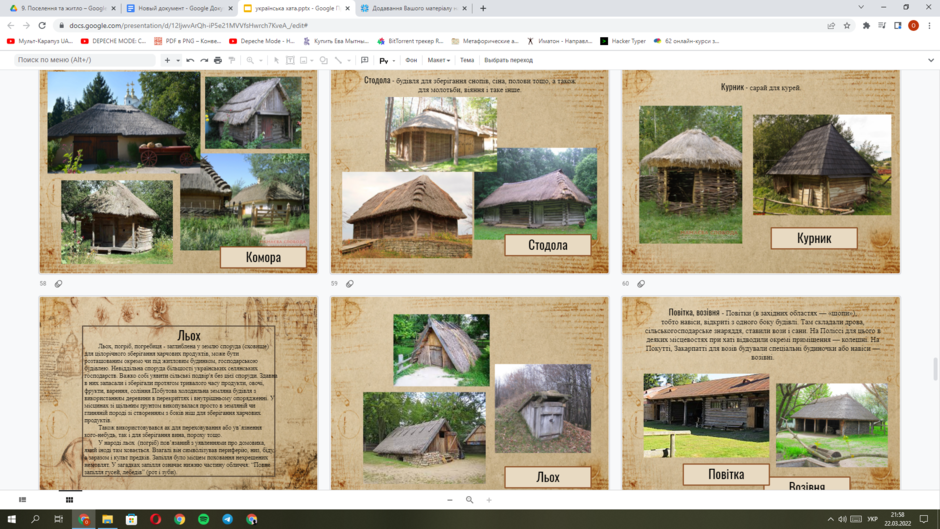Image resolution: width=940 pixels, height=529 pixels.
Task: Collapse the toolbar with the chevron
Action: pyautogui.click(x=930, y=60)
